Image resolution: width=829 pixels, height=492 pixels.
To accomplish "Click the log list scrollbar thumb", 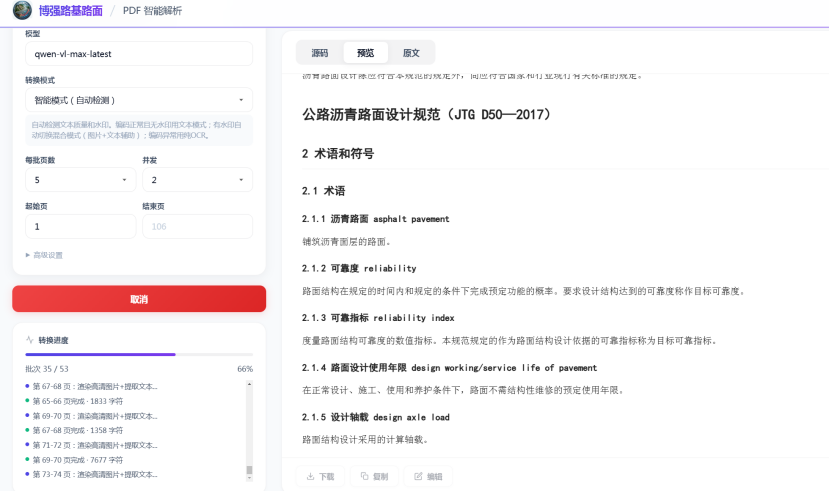I will click(249, 470).
